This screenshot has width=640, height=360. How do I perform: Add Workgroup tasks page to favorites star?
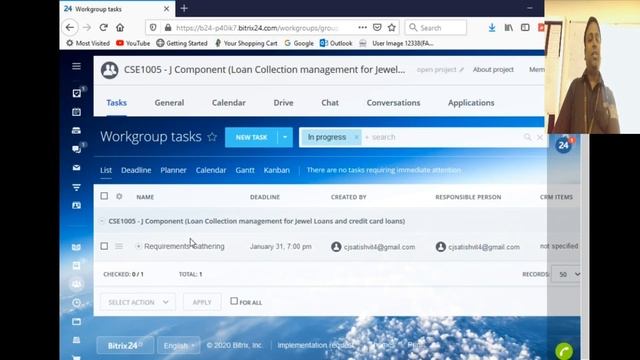(x=212, y=137)
